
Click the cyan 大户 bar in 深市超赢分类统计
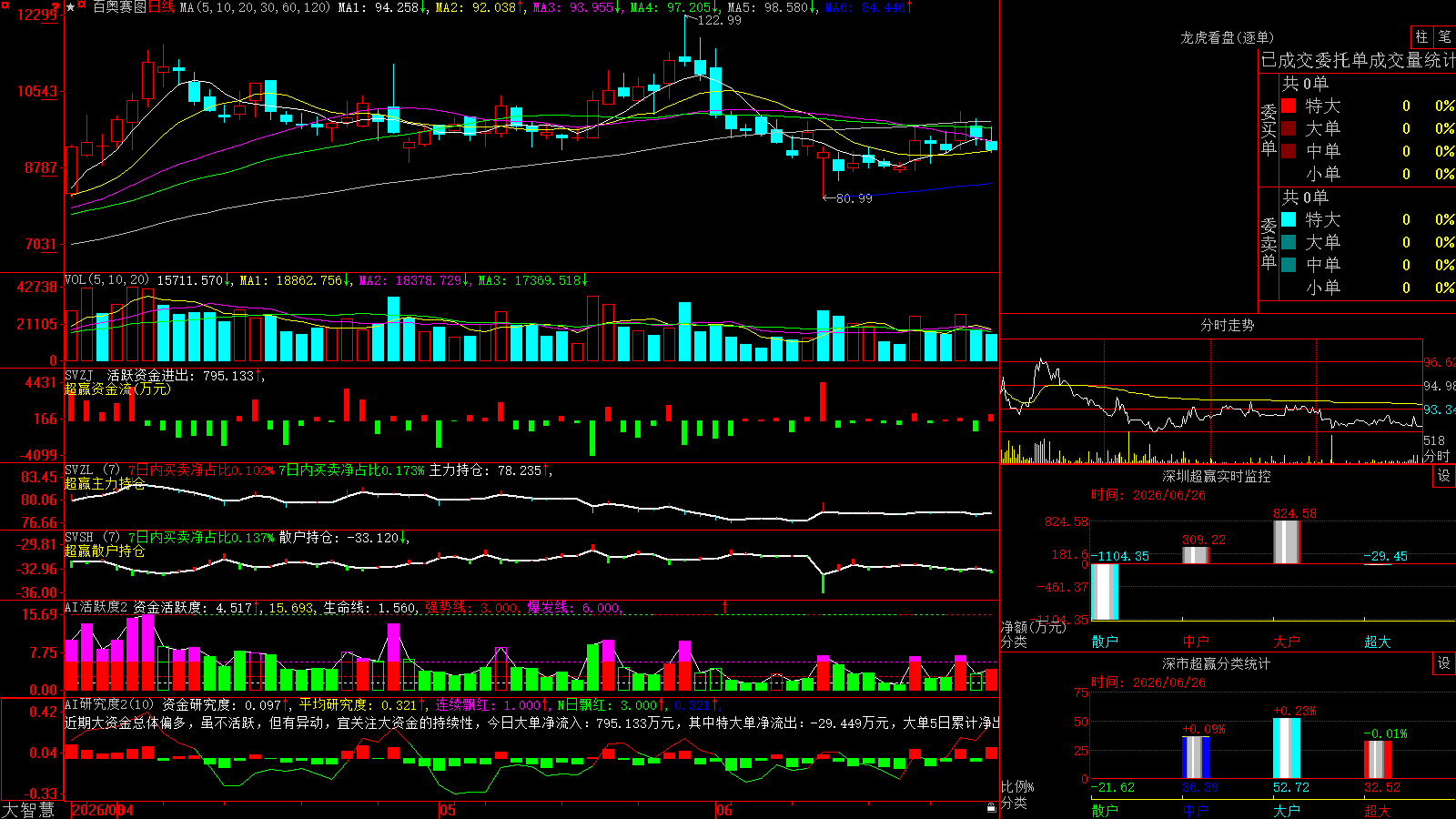(x=1287, y=748)
